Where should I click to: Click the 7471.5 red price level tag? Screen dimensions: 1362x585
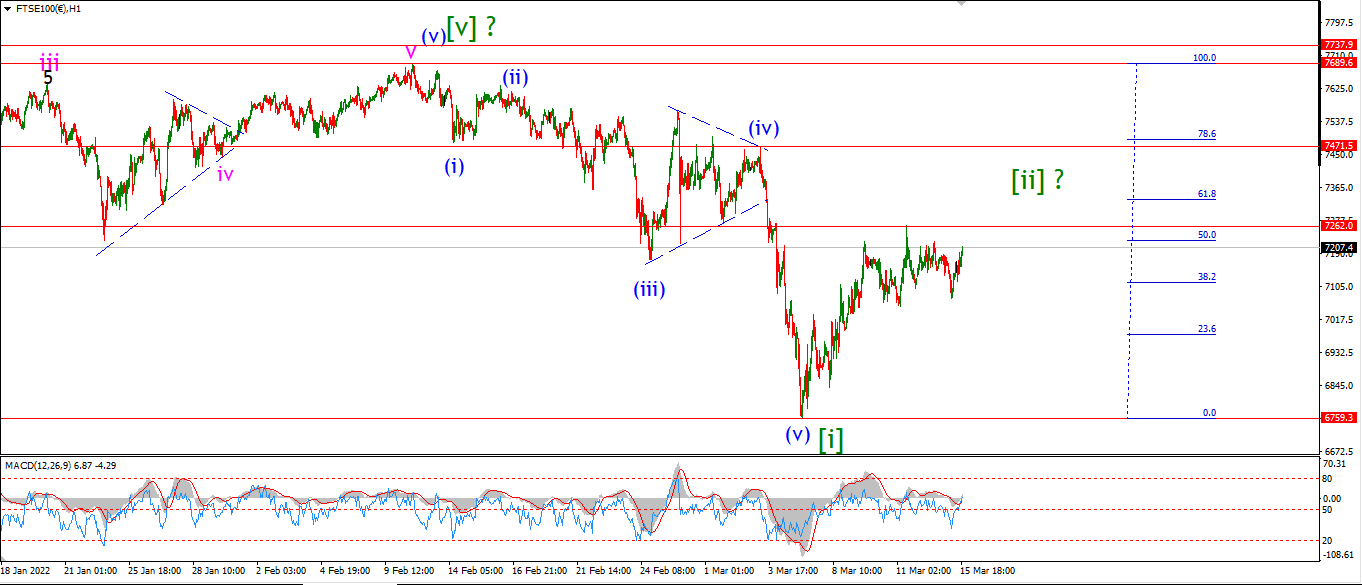click(1338, 146)
